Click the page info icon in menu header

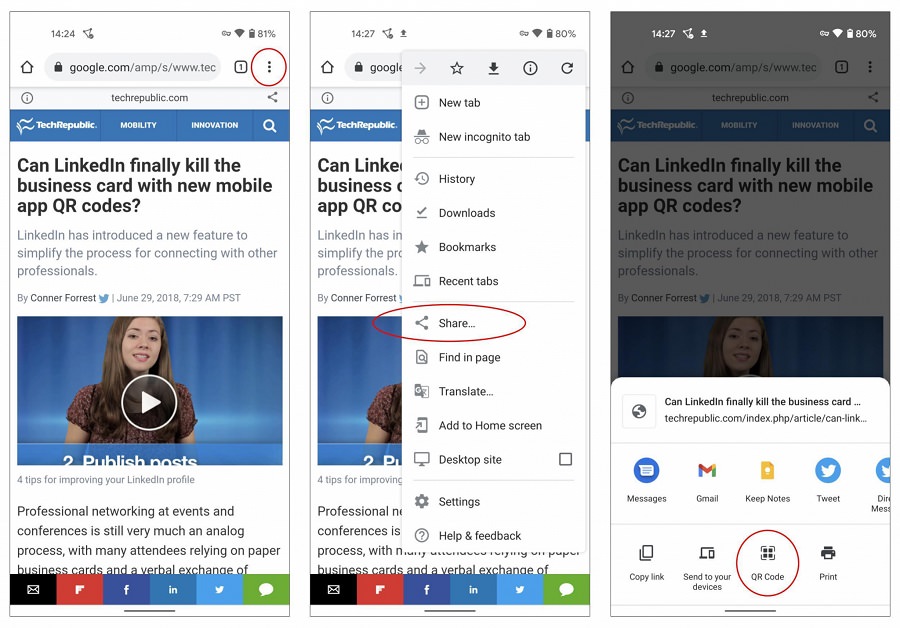530,68
